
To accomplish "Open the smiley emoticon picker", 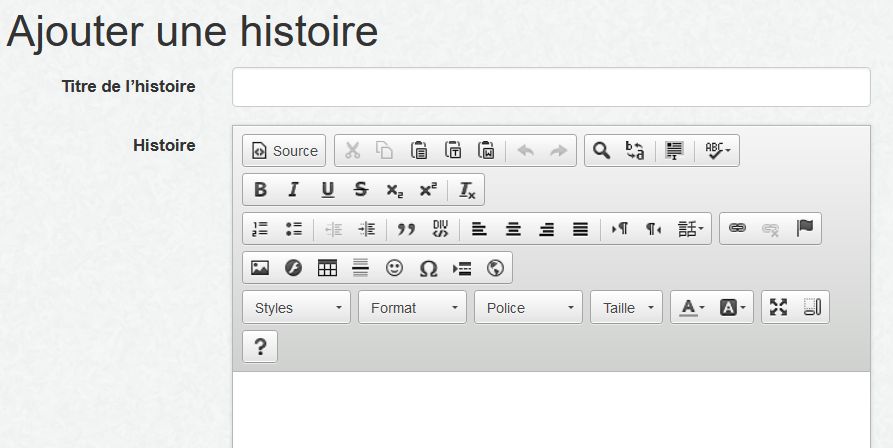I will click(x=395, y=268).
